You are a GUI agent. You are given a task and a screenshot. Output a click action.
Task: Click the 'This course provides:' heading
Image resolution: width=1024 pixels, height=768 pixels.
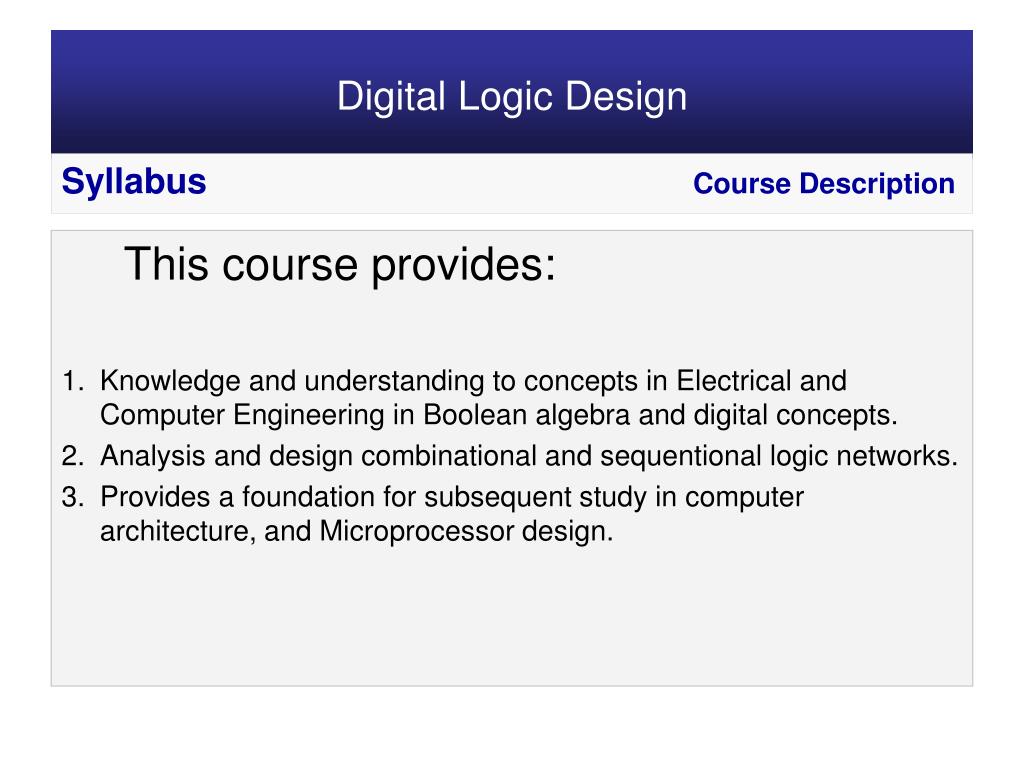[x=340, y=264]
